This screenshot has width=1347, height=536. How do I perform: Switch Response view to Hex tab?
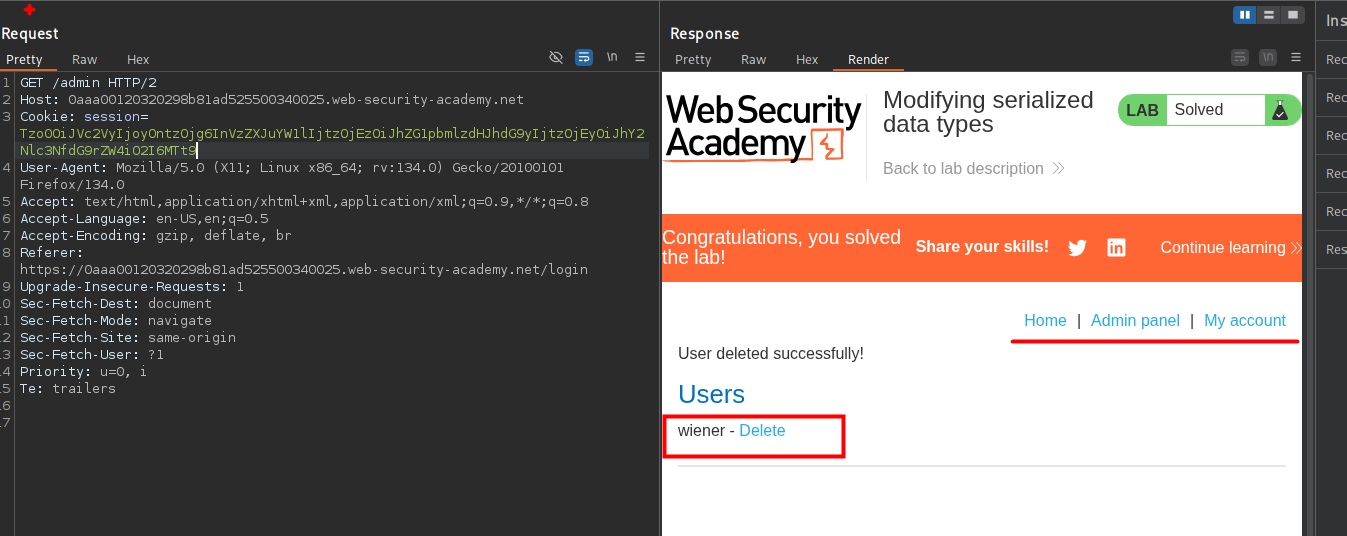tap(807, 60)
